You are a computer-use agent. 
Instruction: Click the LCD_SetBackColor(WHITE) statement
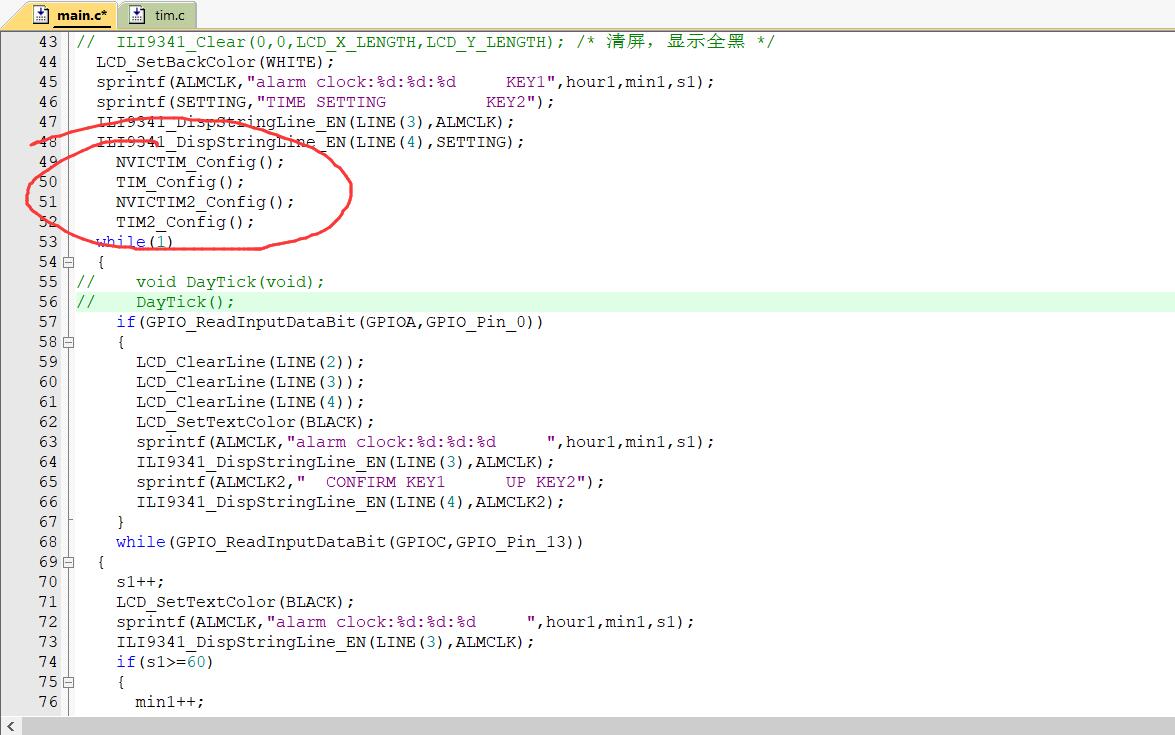(215, 62)
